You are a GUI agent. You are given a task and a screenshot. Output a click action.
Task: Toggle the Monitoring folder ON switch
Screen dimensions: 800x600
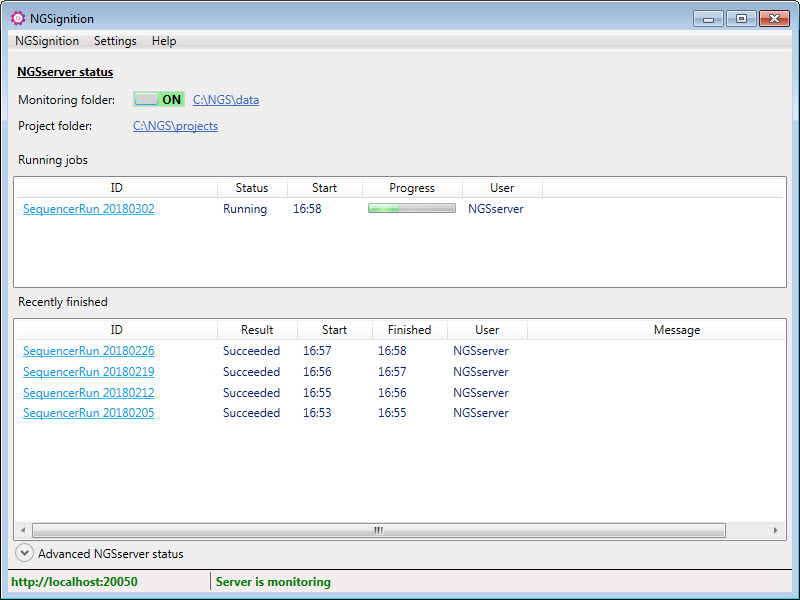click(x=159, y=100)
